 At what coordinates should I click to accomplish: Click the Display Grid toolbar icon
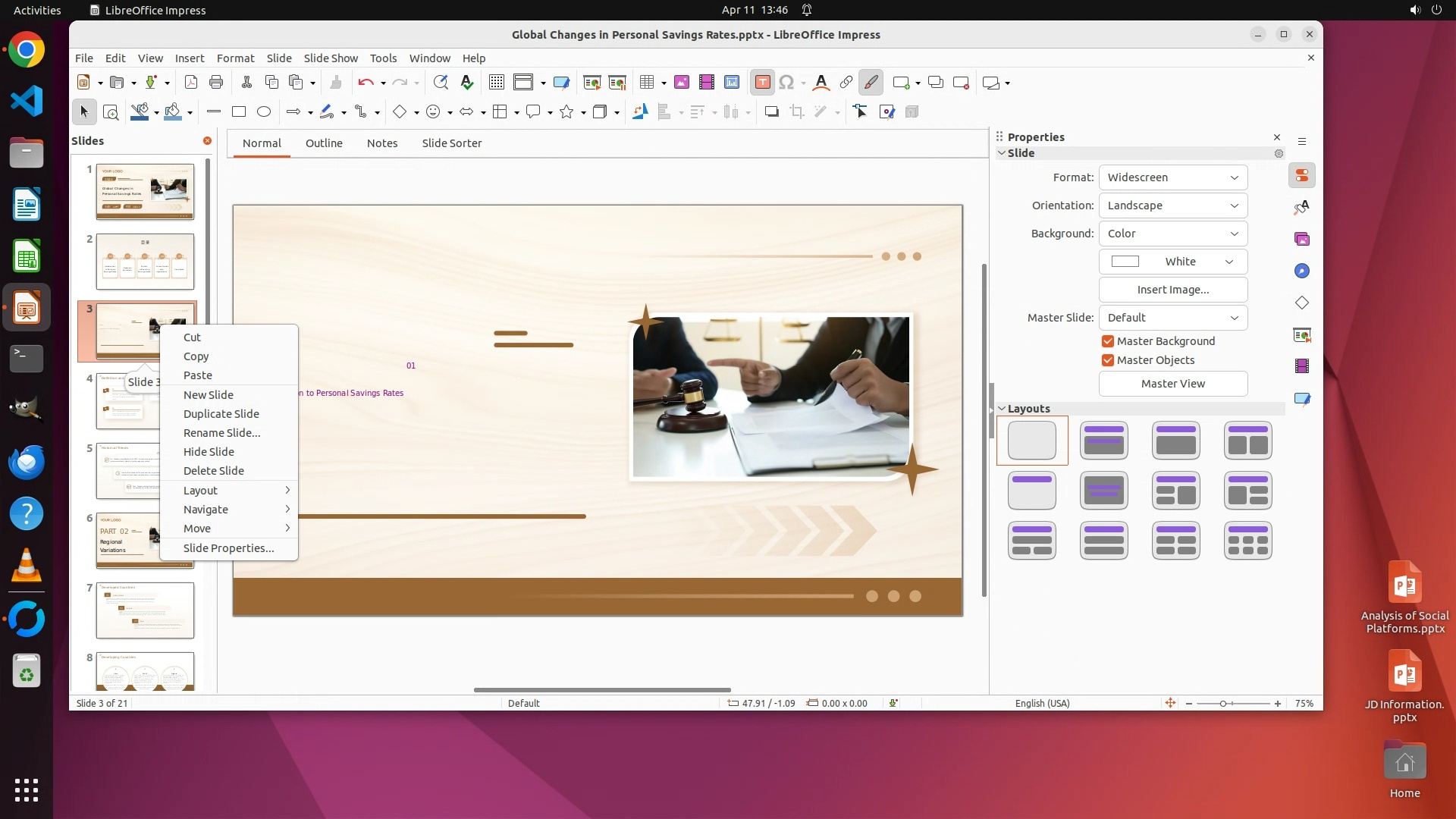497,83
